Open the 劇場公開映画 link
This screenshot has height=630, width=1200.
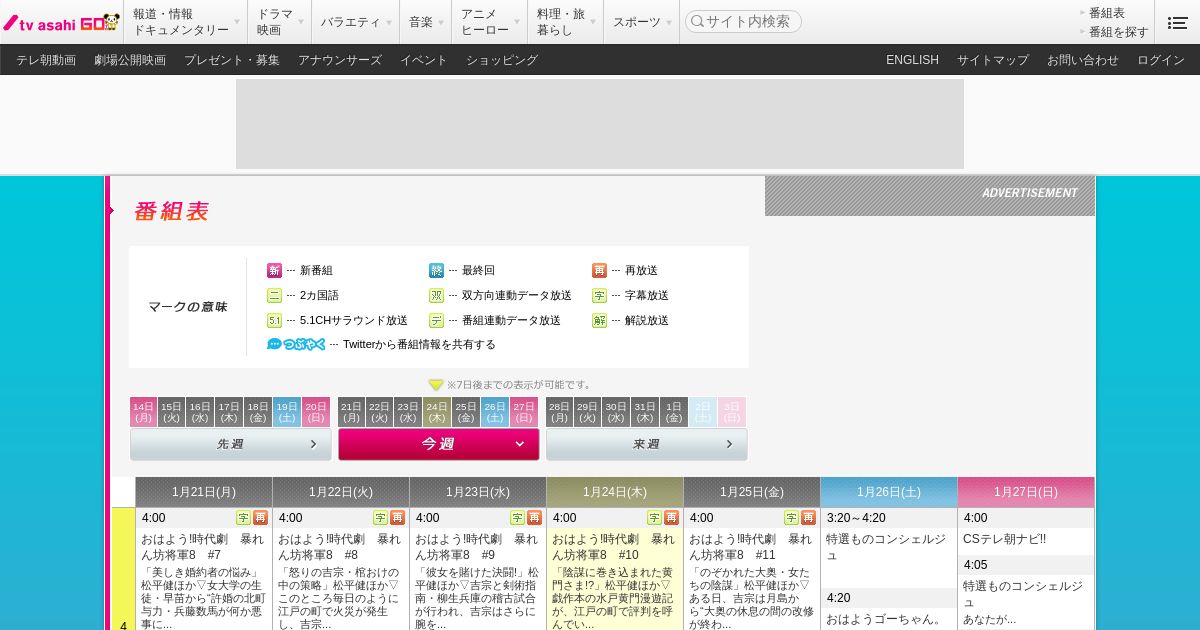(x=130, y=60)
